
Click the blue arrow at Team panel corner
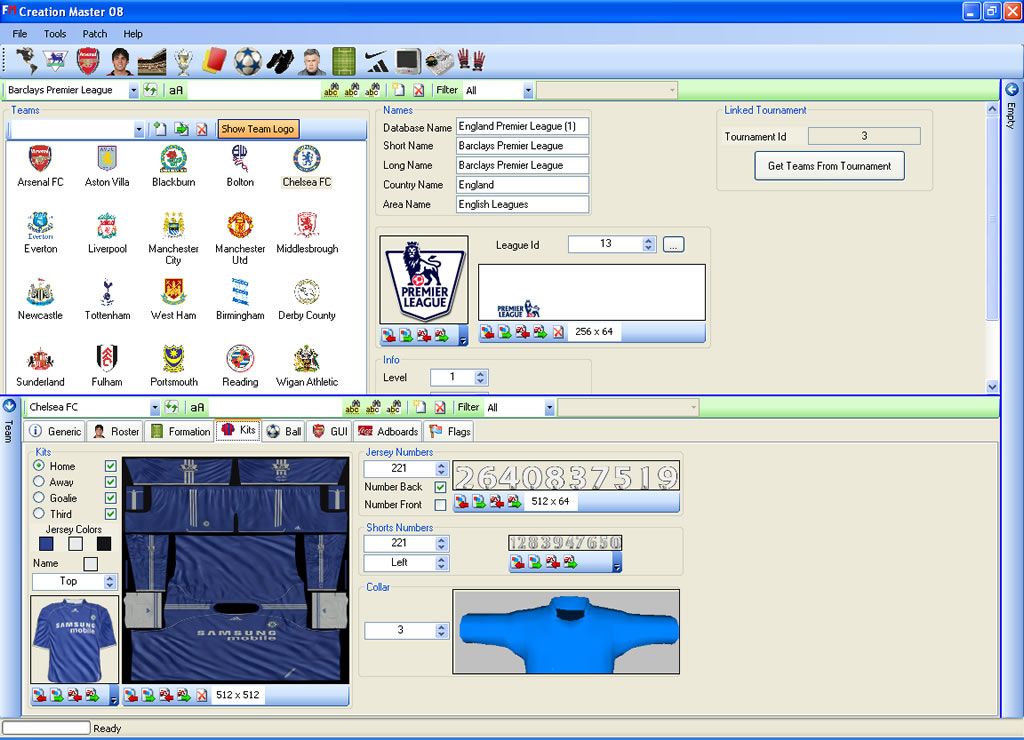tap(9, 406)
